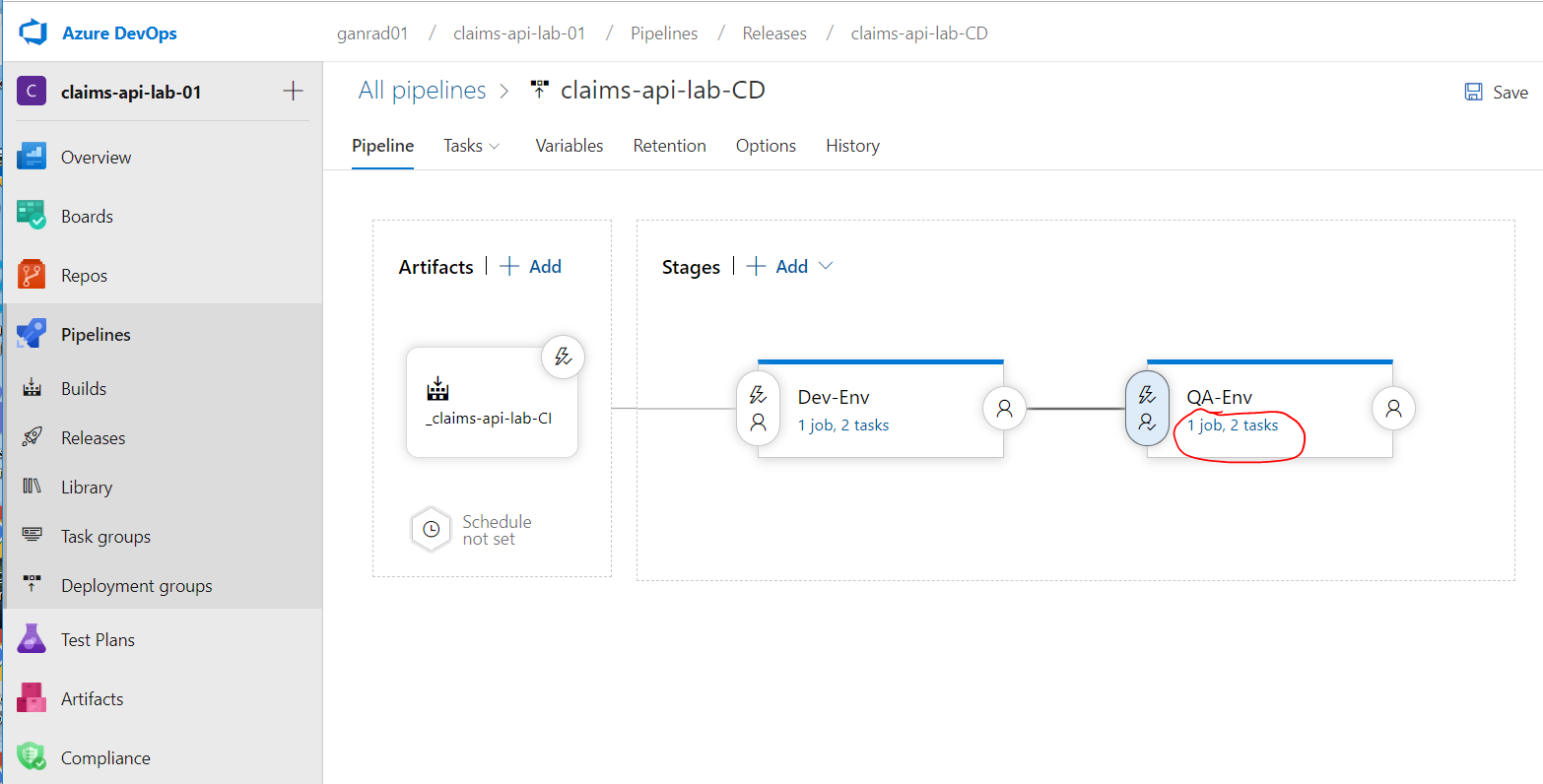This screenshot has width=1543, height=784.
Task: Switch to the Options tab
Action: pos(766,146)
